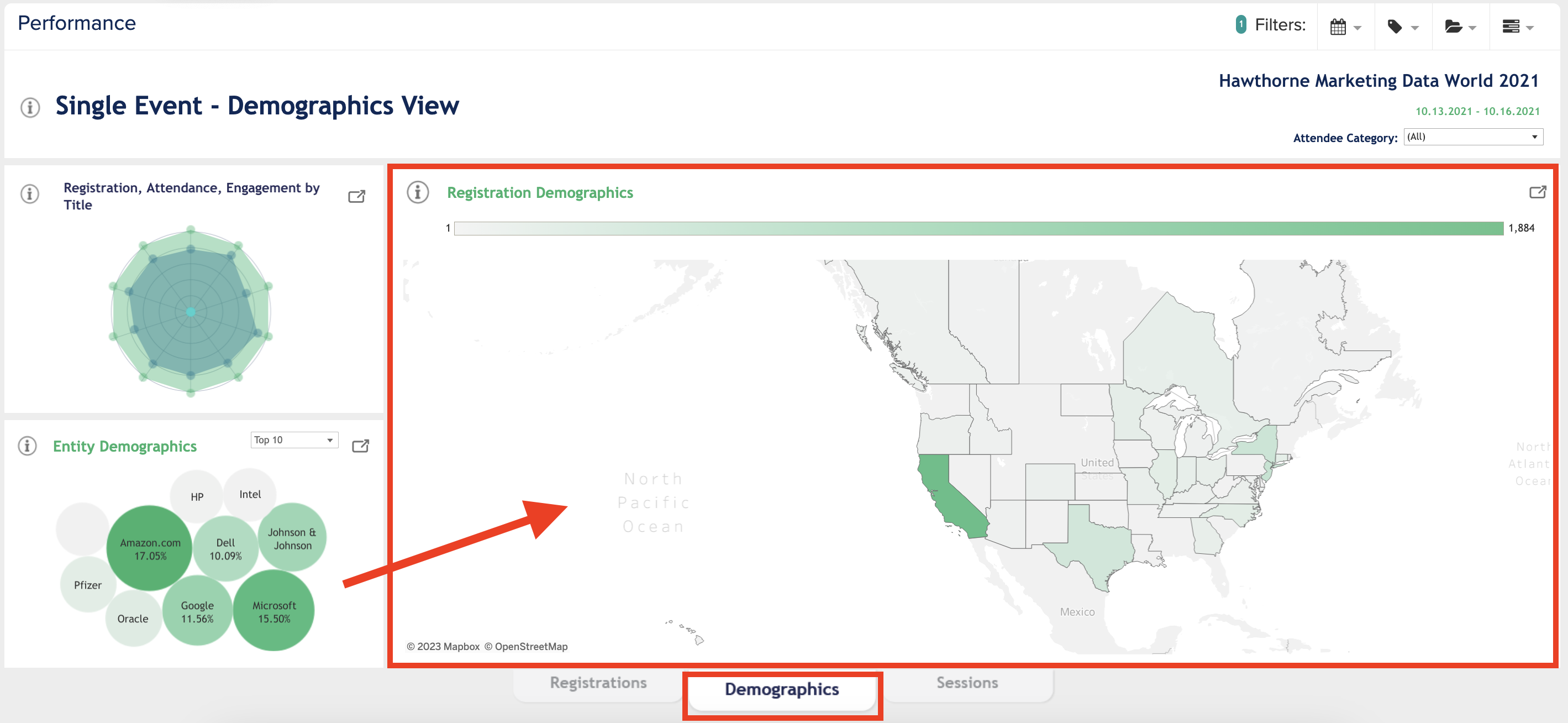Pop out the Title radar chart
The width and height of the screenshot is (1568, 723).
pos(357,196)
